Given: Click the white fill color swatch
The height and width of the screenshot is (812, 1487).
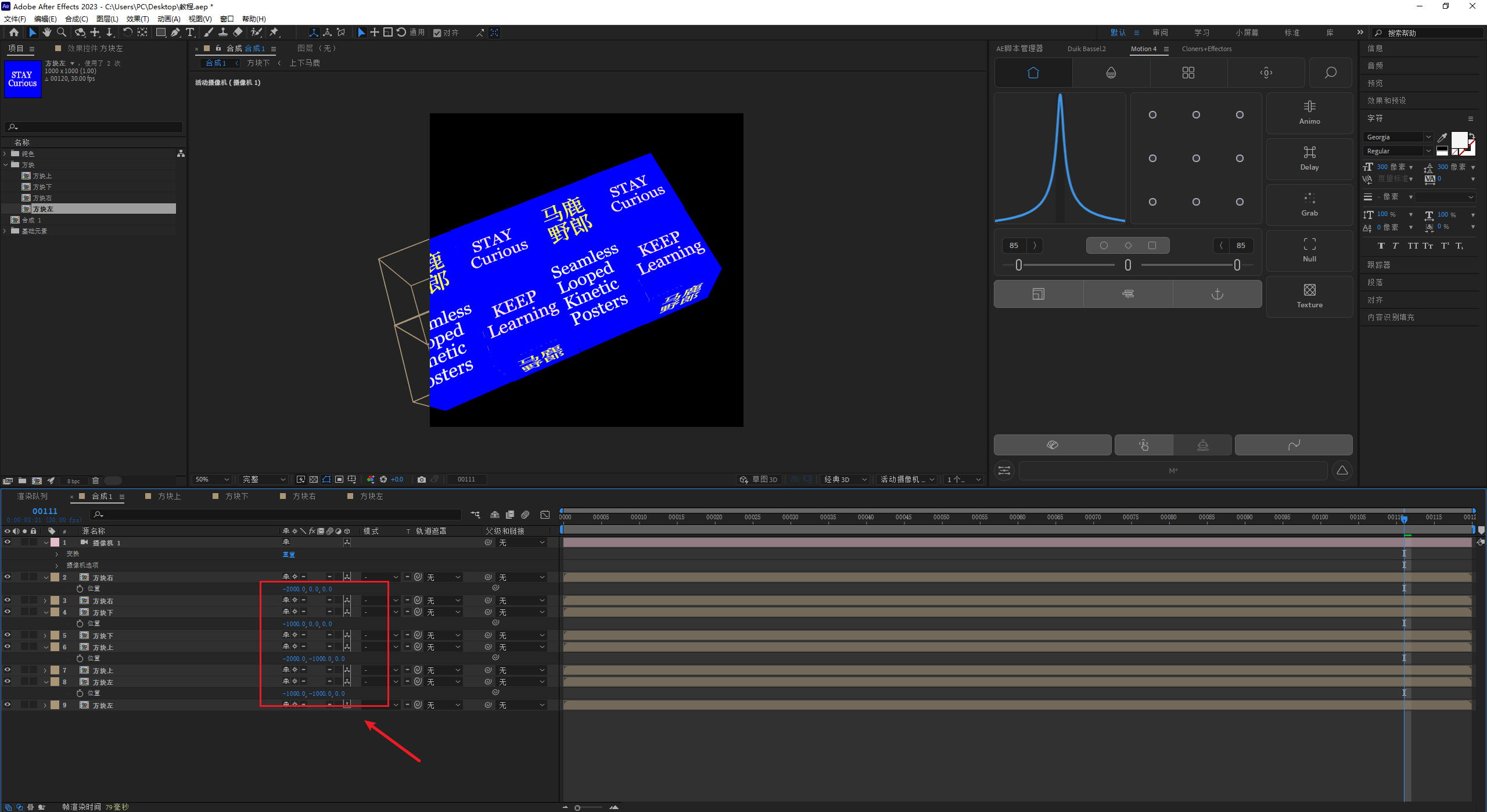Looking at the screenshot, I should 1459,139.
